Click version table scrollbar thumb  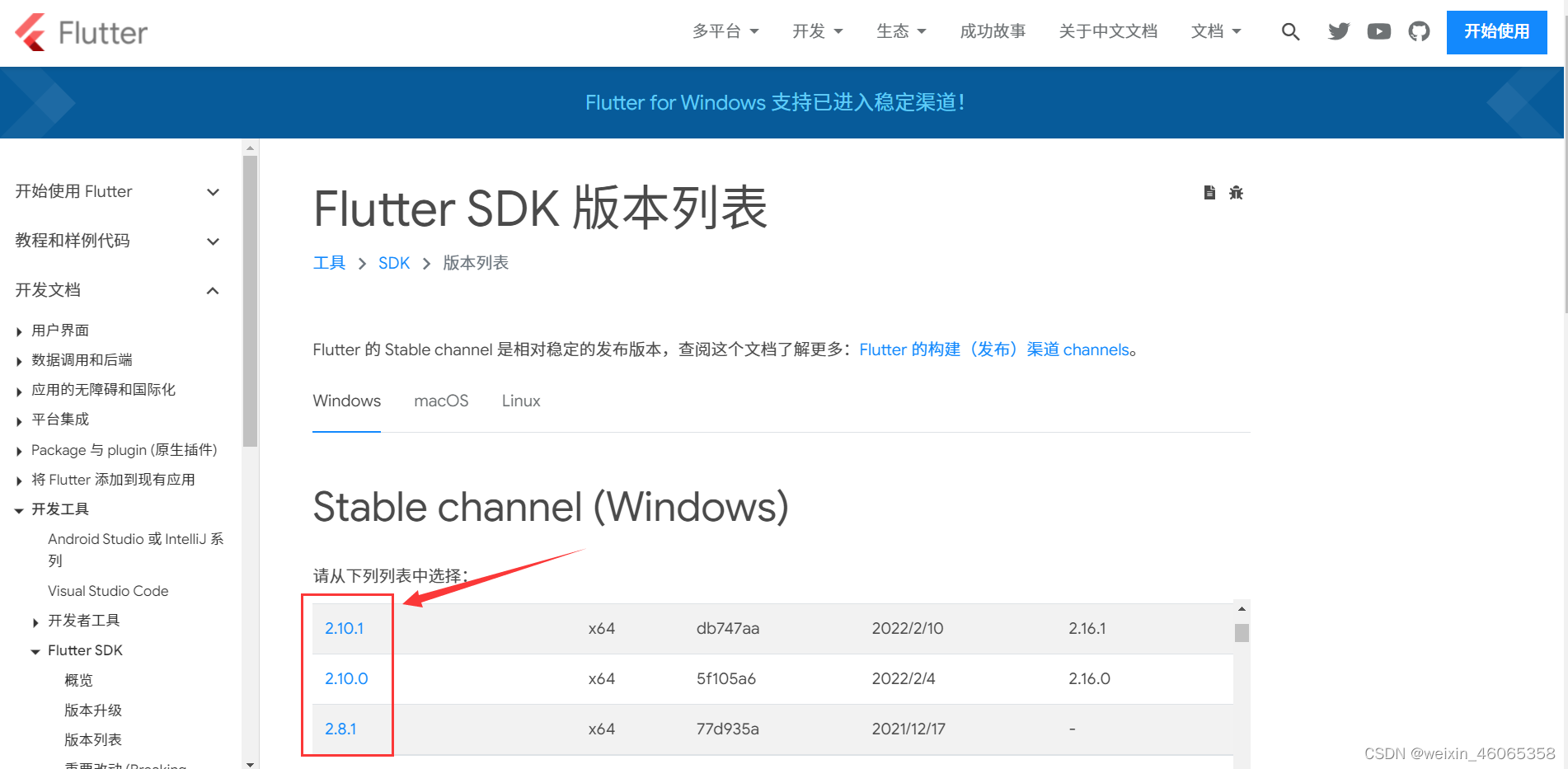(1242, 632)
